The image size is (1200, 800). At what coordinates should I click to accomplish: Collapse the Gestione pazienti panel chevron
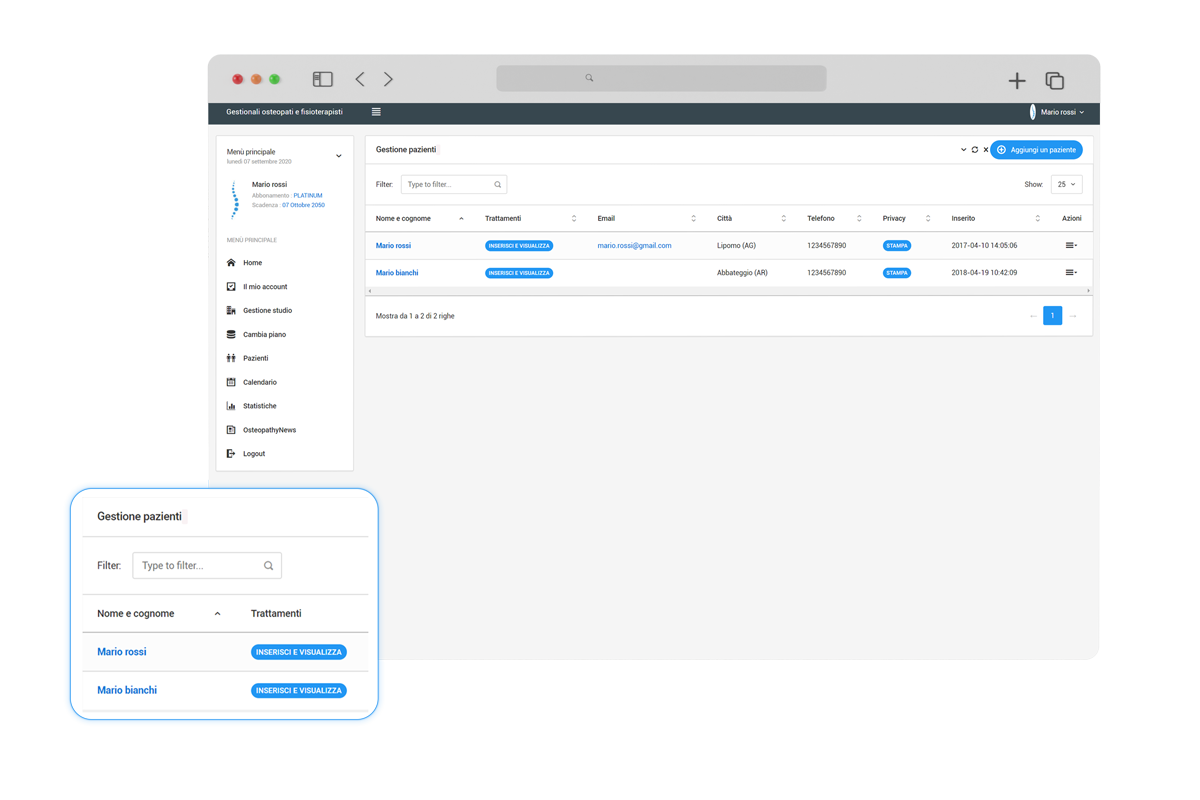[x=963, y=150]
